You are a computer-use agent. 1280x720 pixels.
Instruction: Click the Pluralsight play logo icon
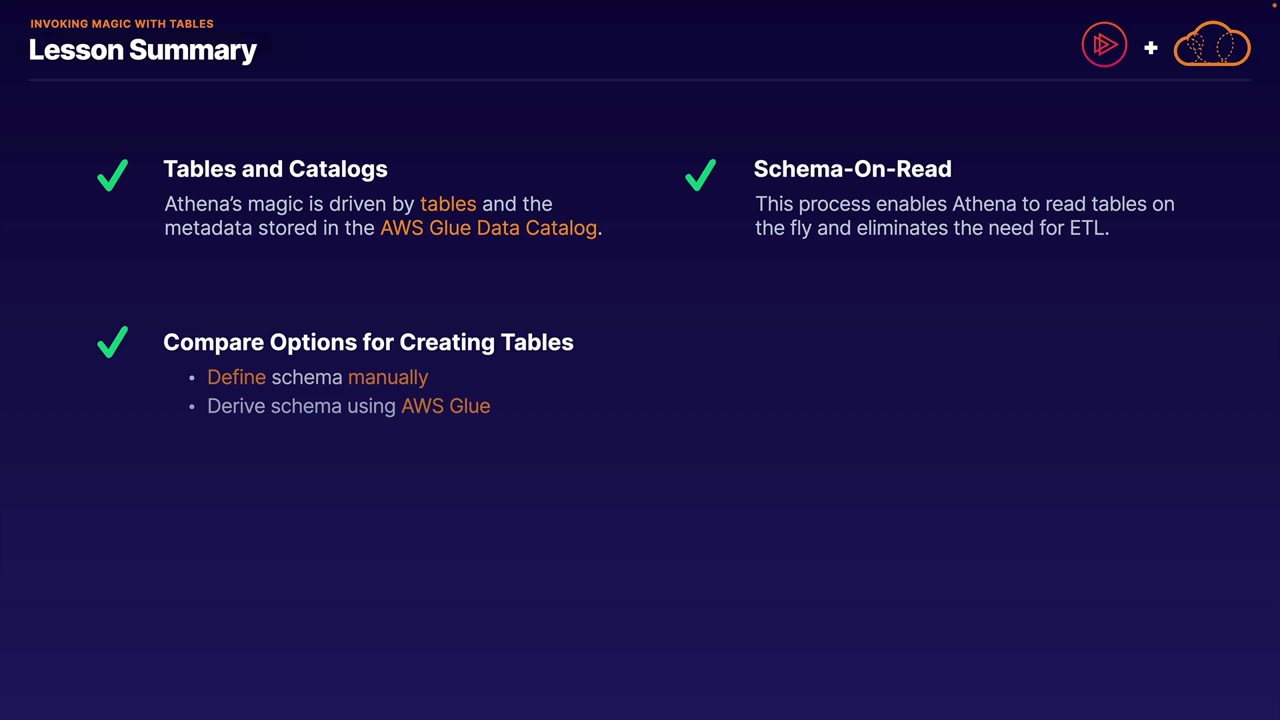(x=1104, y=45)
